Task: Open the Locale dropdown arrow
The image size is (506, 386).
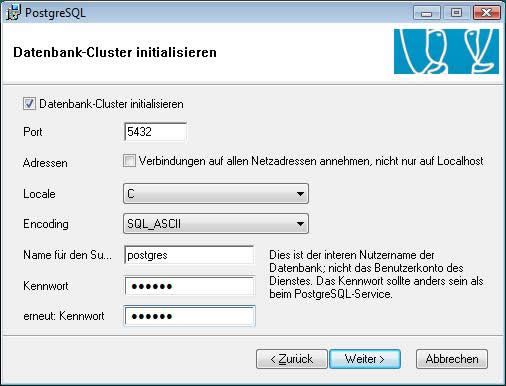Action: (300, 194)
